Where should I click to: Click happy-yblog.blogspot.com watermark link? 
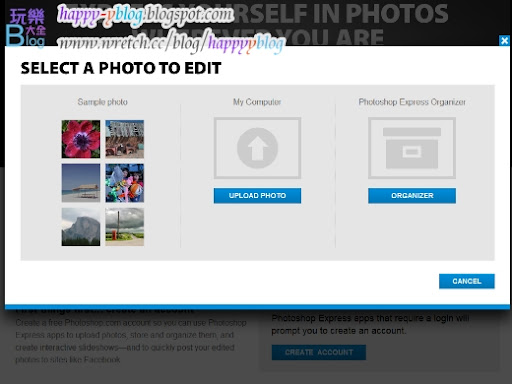[145, 15]
